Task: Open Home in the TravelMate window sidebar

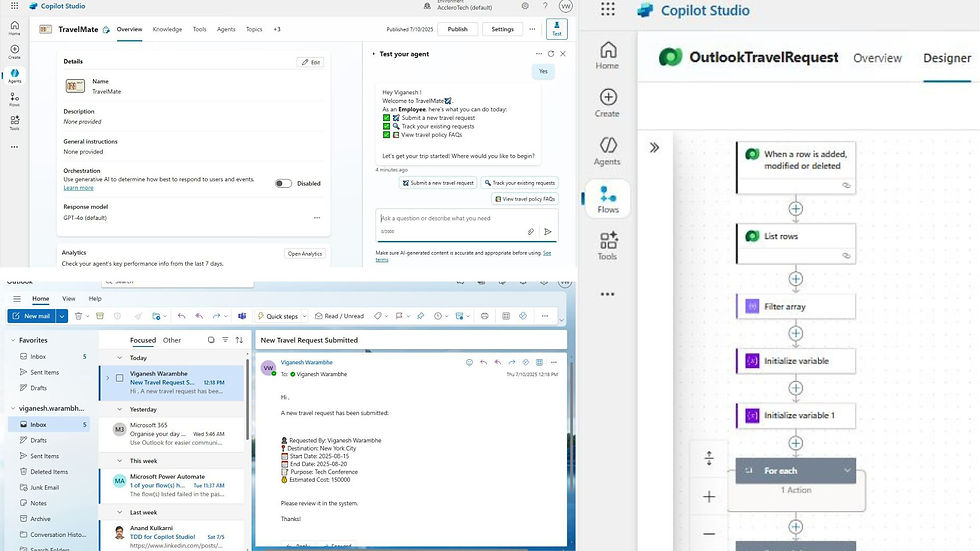Action: pyautogui.click(x=14, y=27)
